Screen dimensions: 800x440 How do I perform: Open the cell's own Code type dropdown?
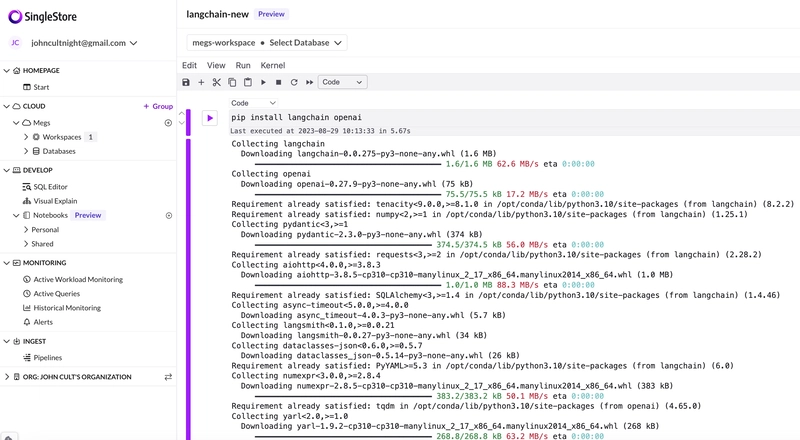253,103
